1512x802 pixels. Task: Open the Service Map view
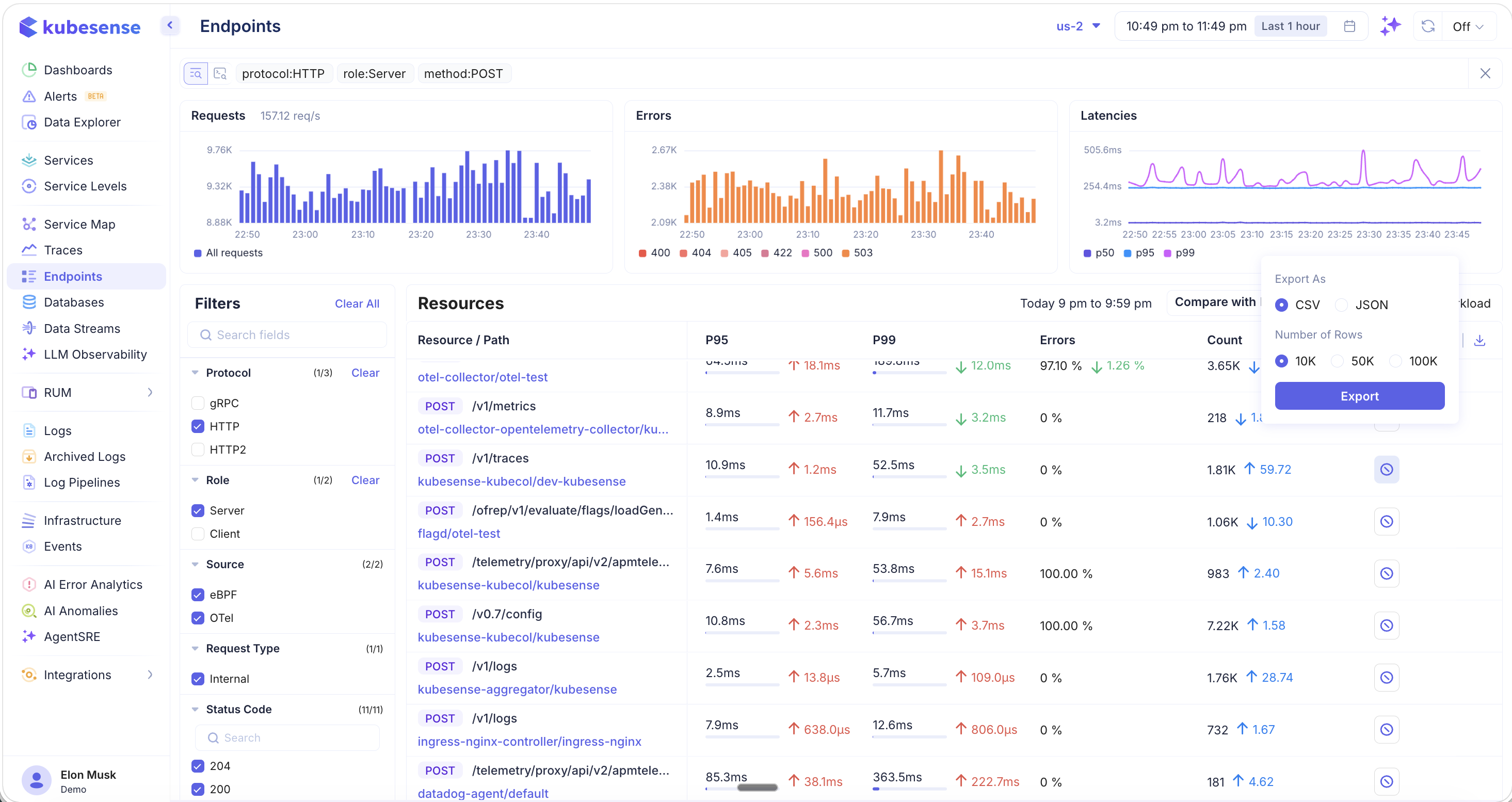(79, 223)
